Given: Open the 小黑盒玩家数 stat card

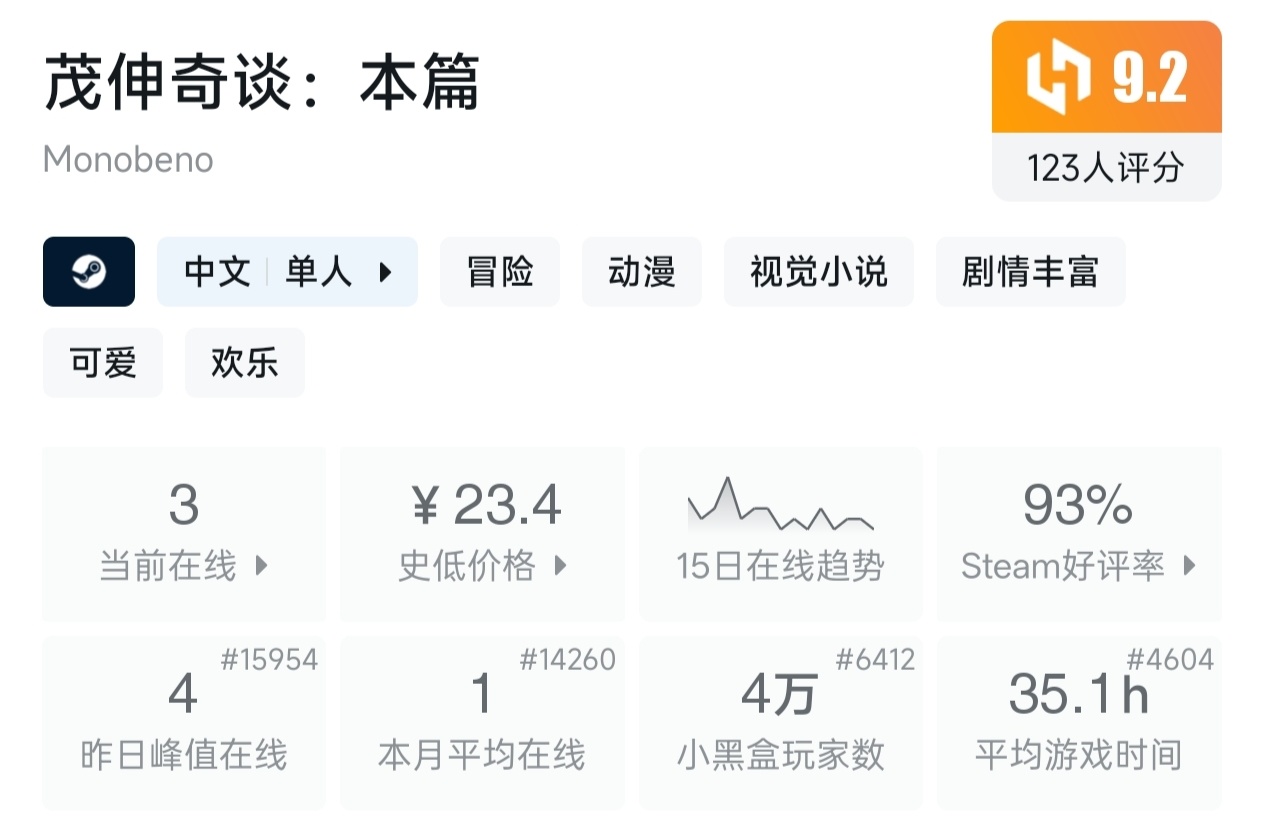Looking at the screenshot, I should coord(780,722).
